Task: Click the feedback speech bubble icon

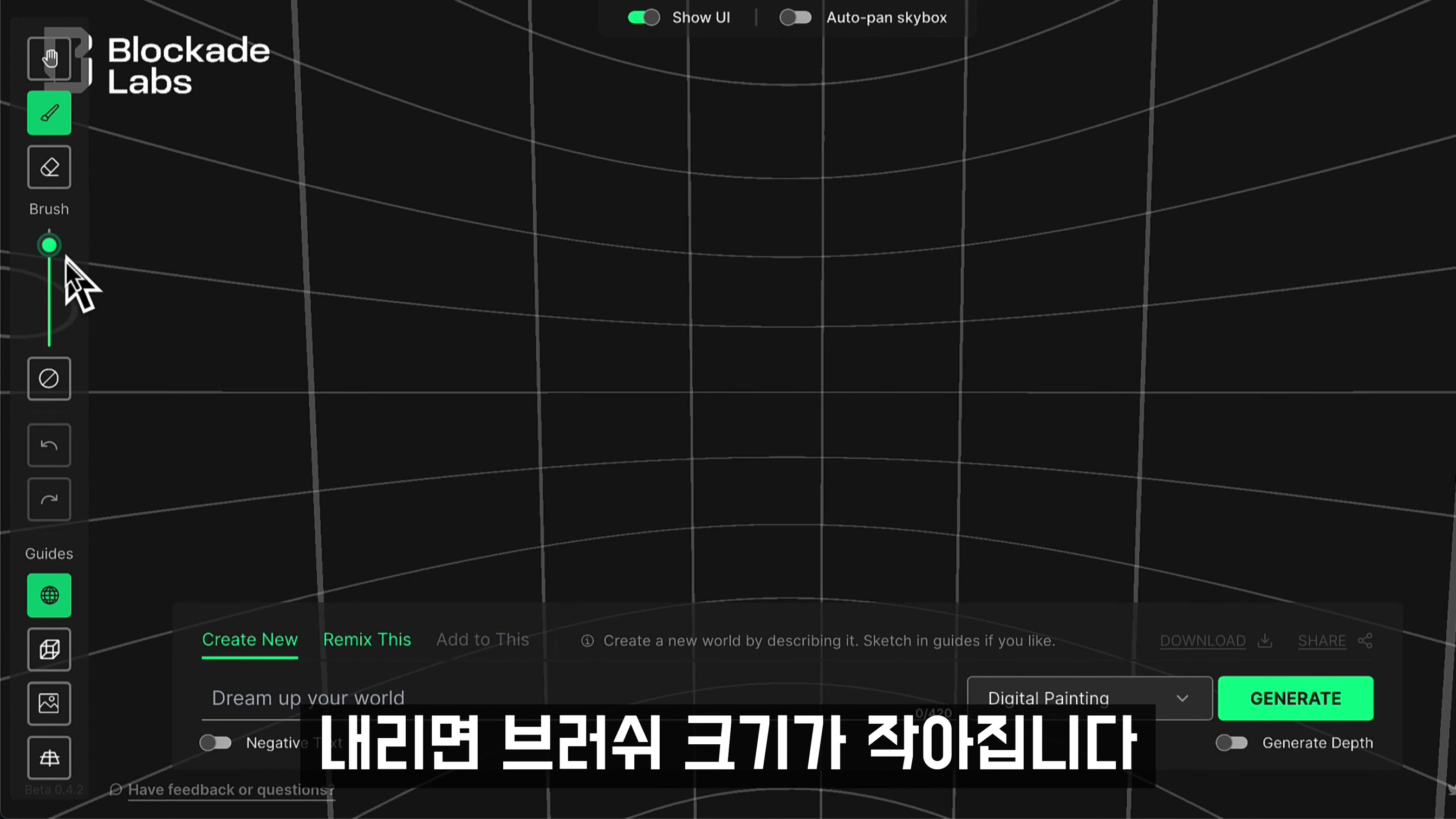Action: coord(116,789)
